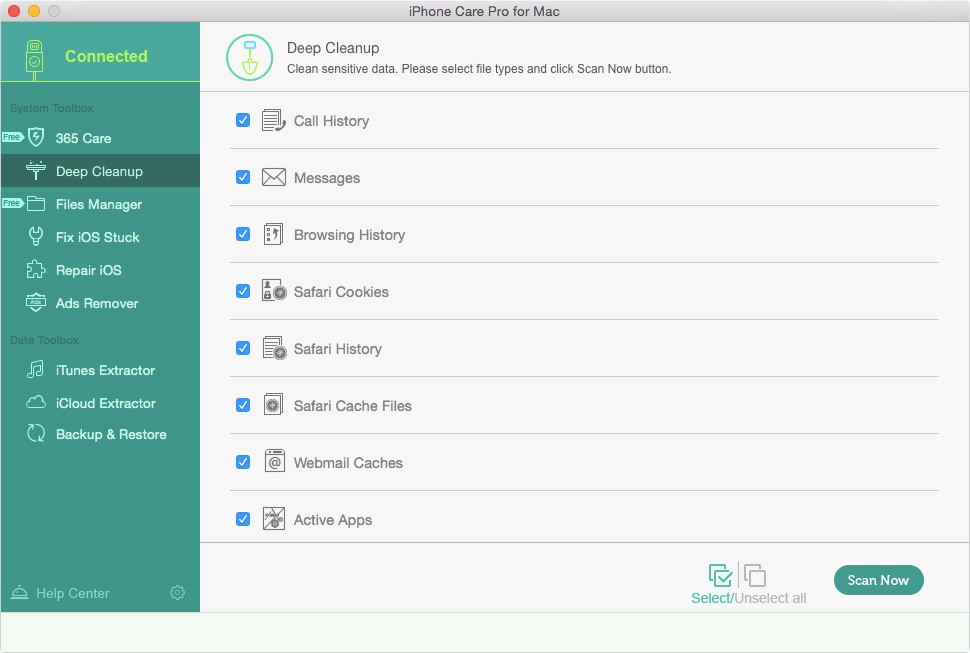Switch to Repair iOS

(x=100, y=270)
